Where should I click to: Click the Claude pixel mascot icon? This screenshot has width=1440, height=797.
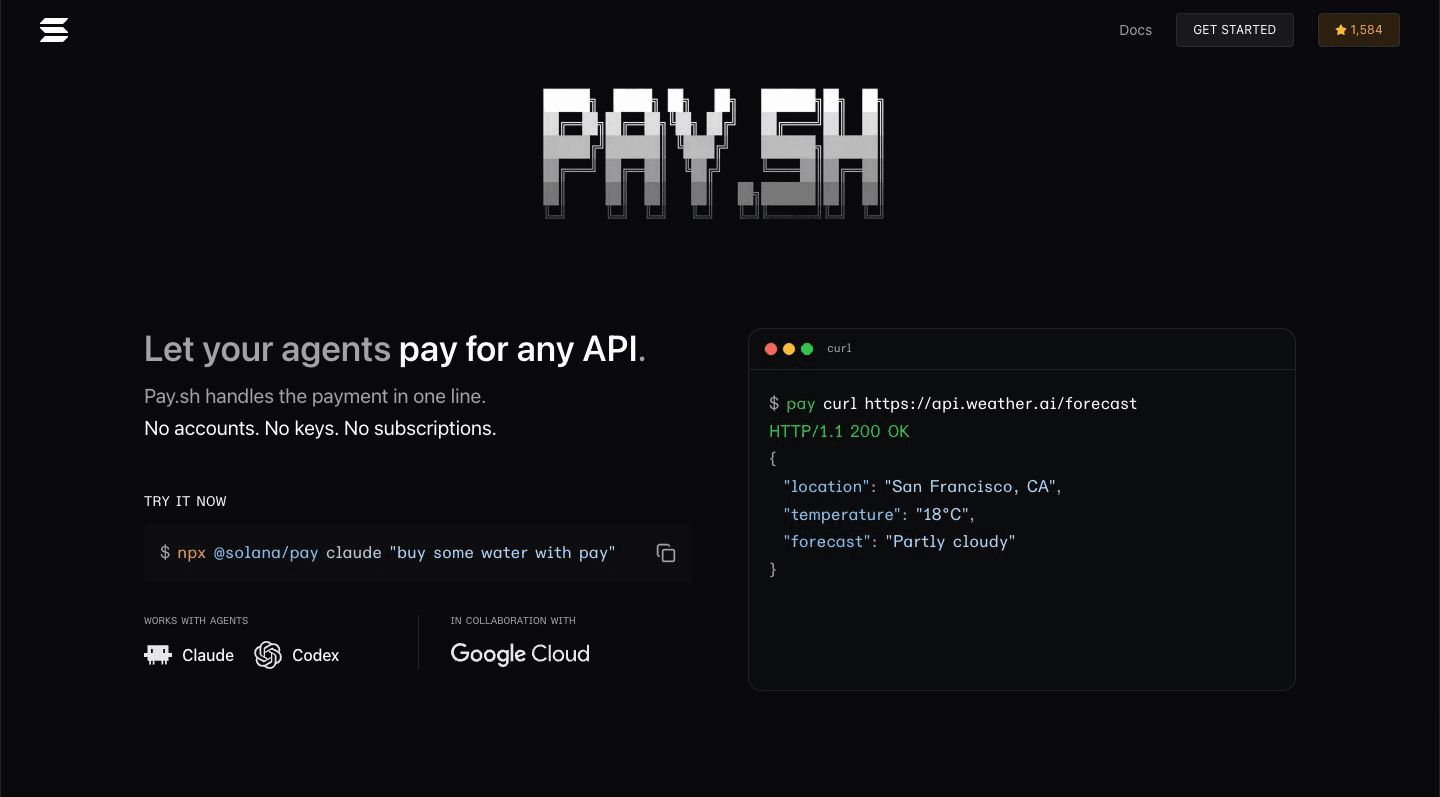158,655
